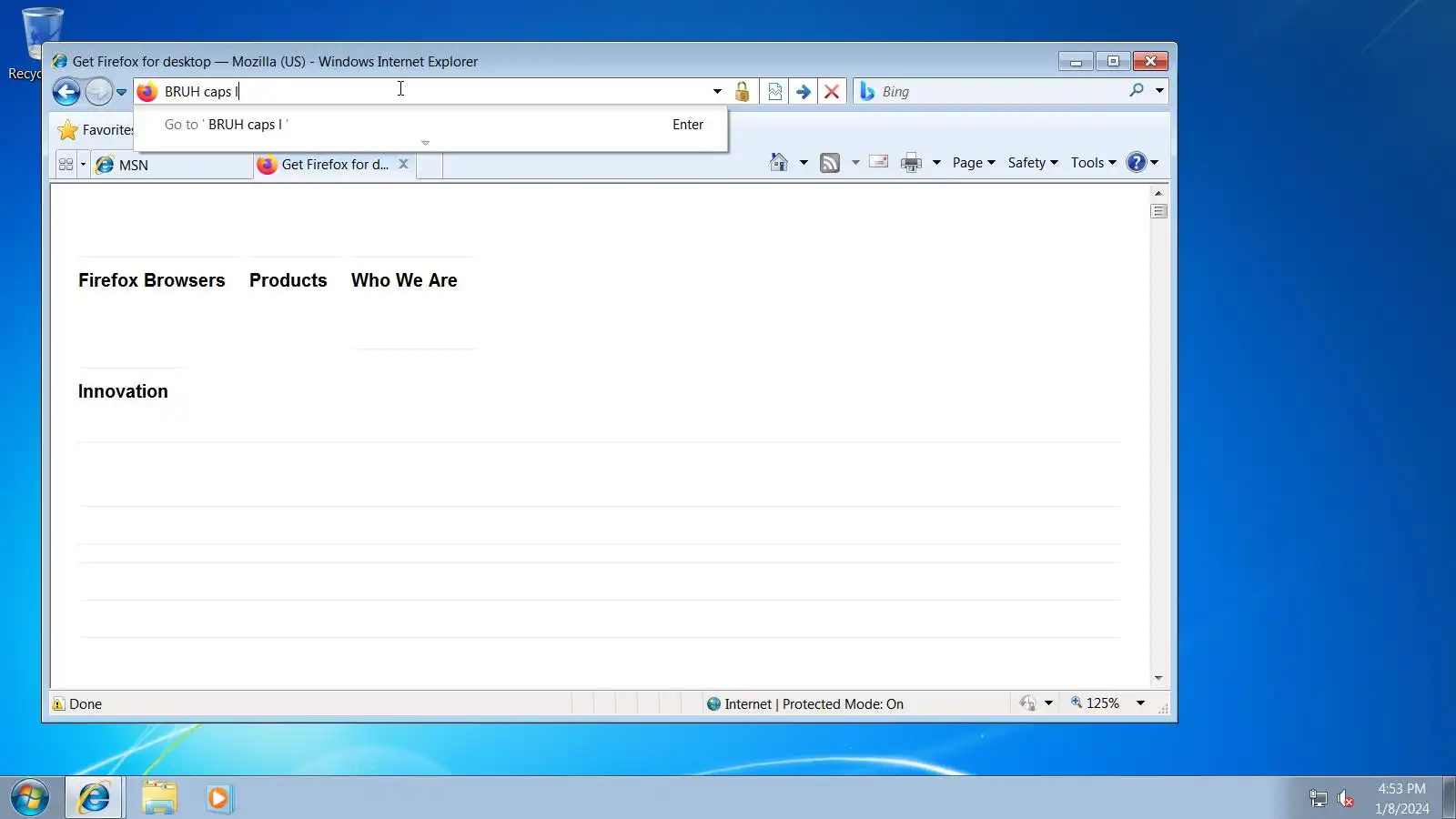Image resolution: width=1456 pixels, height=819 pixels.
Task: Minimize the Internet Explorer window
Action: tap(1076, 62)
